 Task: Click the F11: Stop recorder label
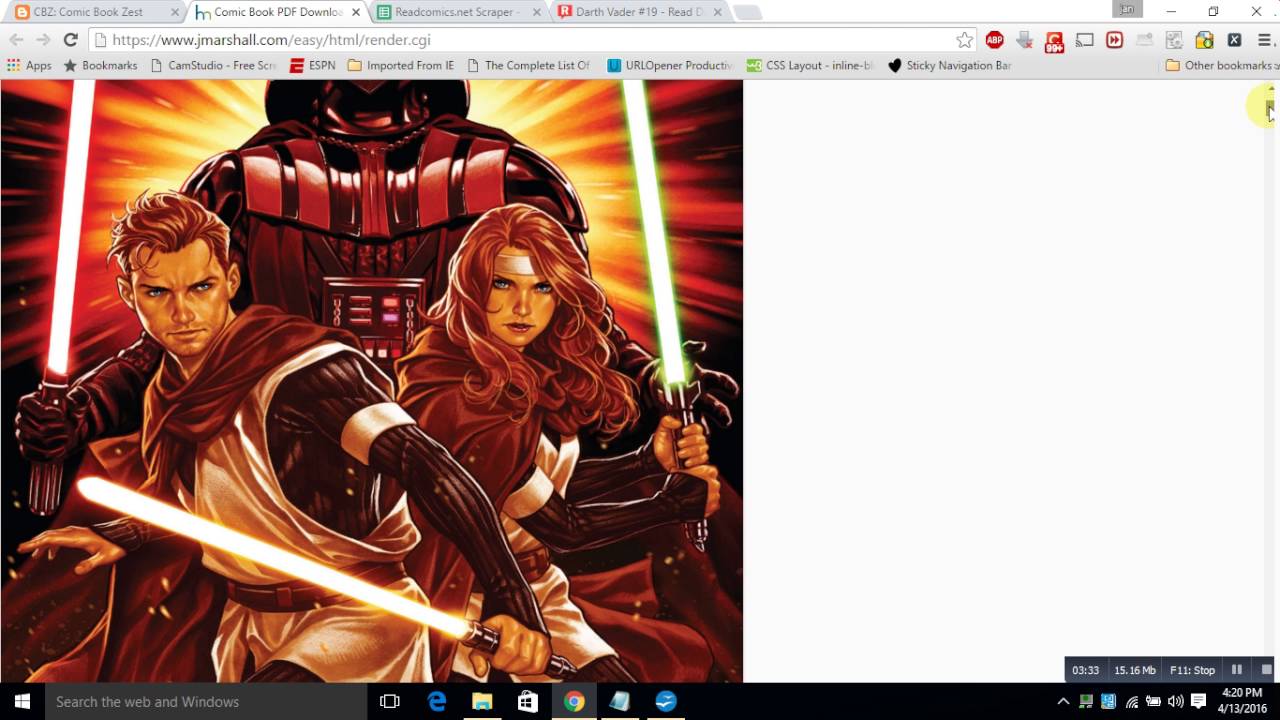click(1192, 670)
